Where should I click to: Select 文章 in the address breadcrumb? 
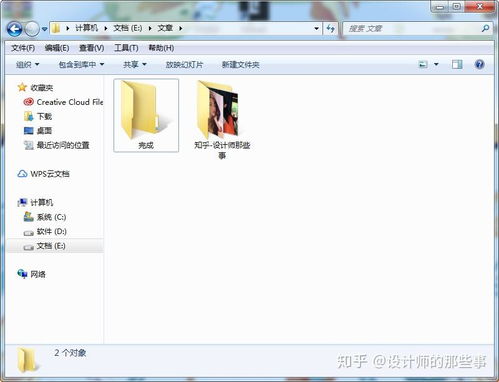pyautogui.click(x=165, y=28)
